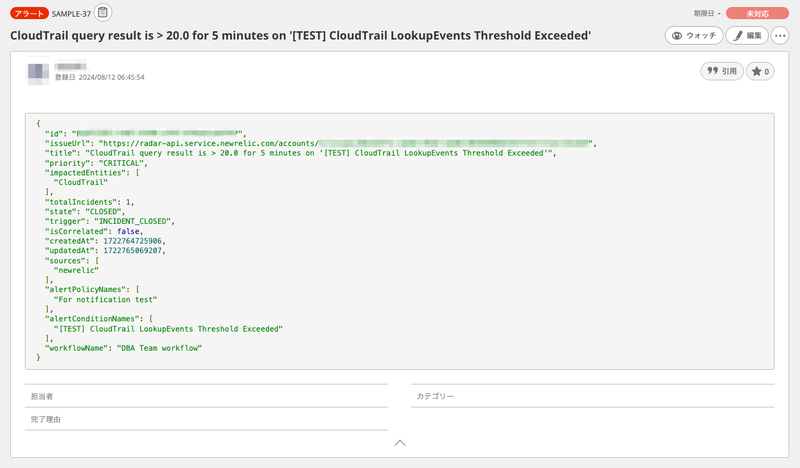
Task: Click the "totalIncidents": 1 line
Action: 89,202
